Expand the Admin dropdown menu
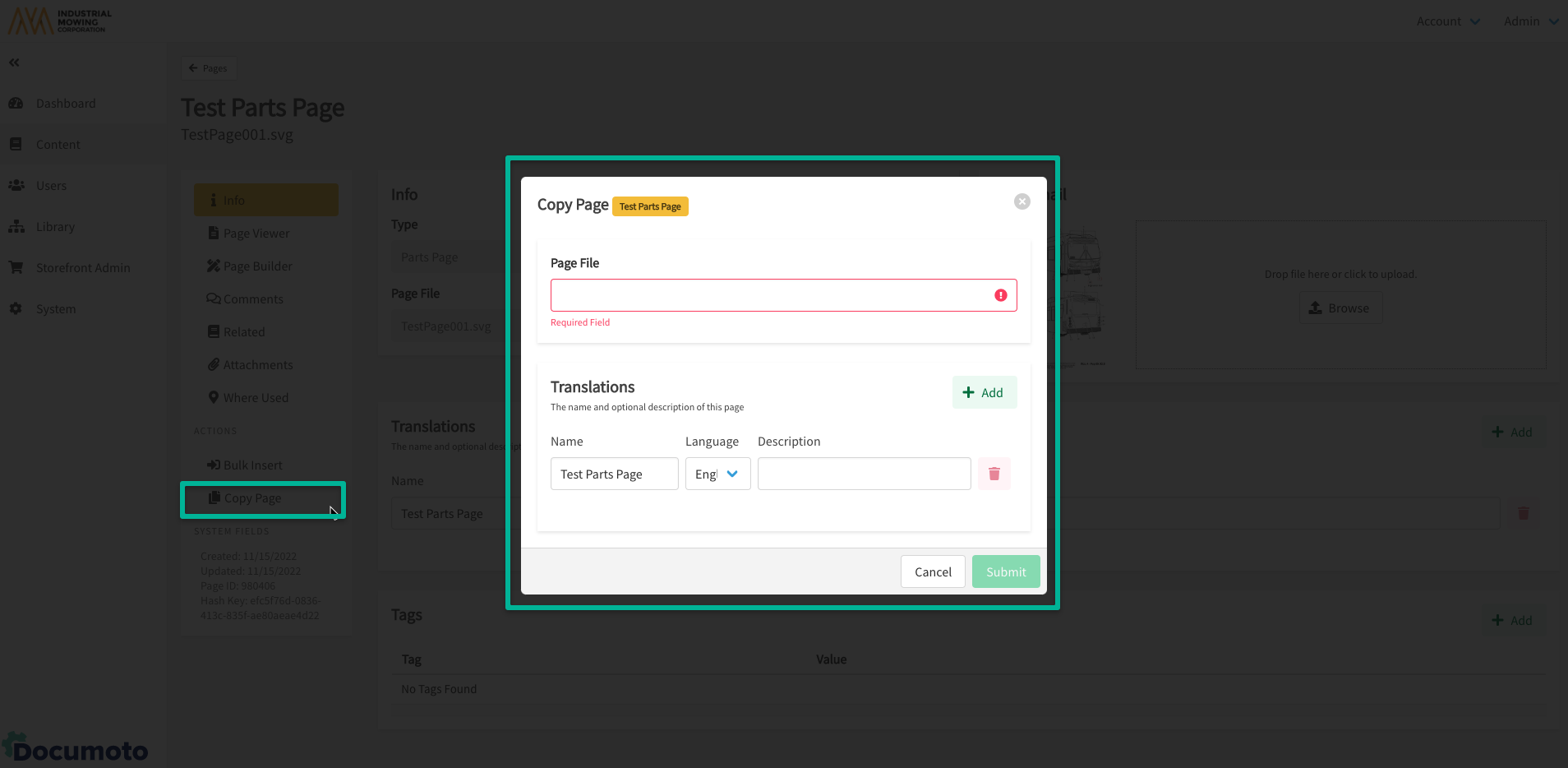Screen dimensions: 1568x768 tap(1530, 21)
